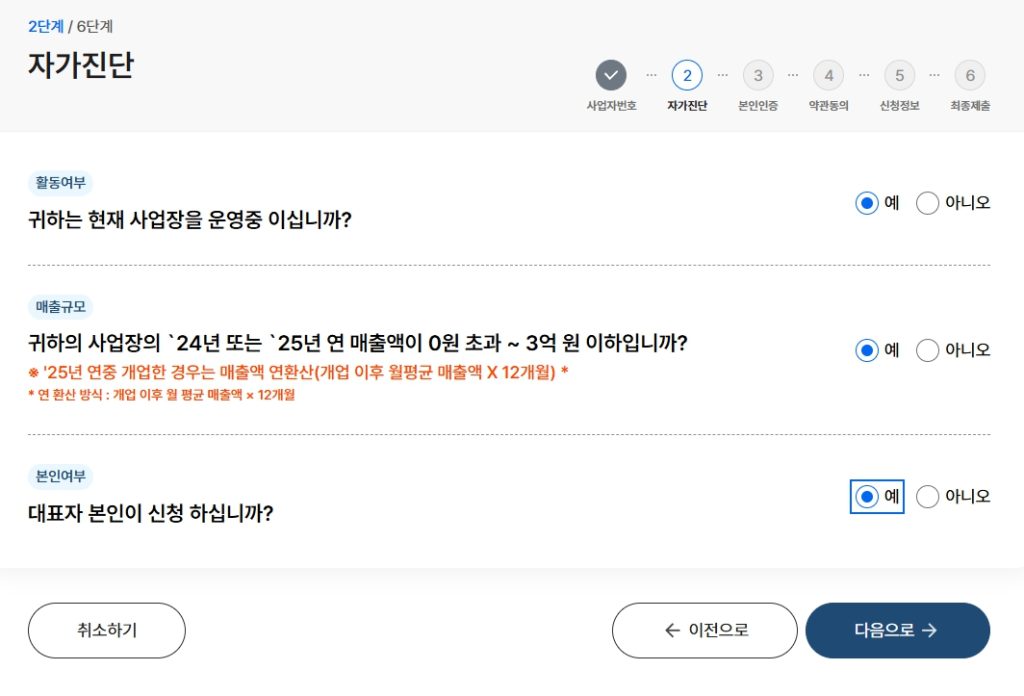Click the 활동여부 category tag
1024x696 pixels.
(60, 183)
